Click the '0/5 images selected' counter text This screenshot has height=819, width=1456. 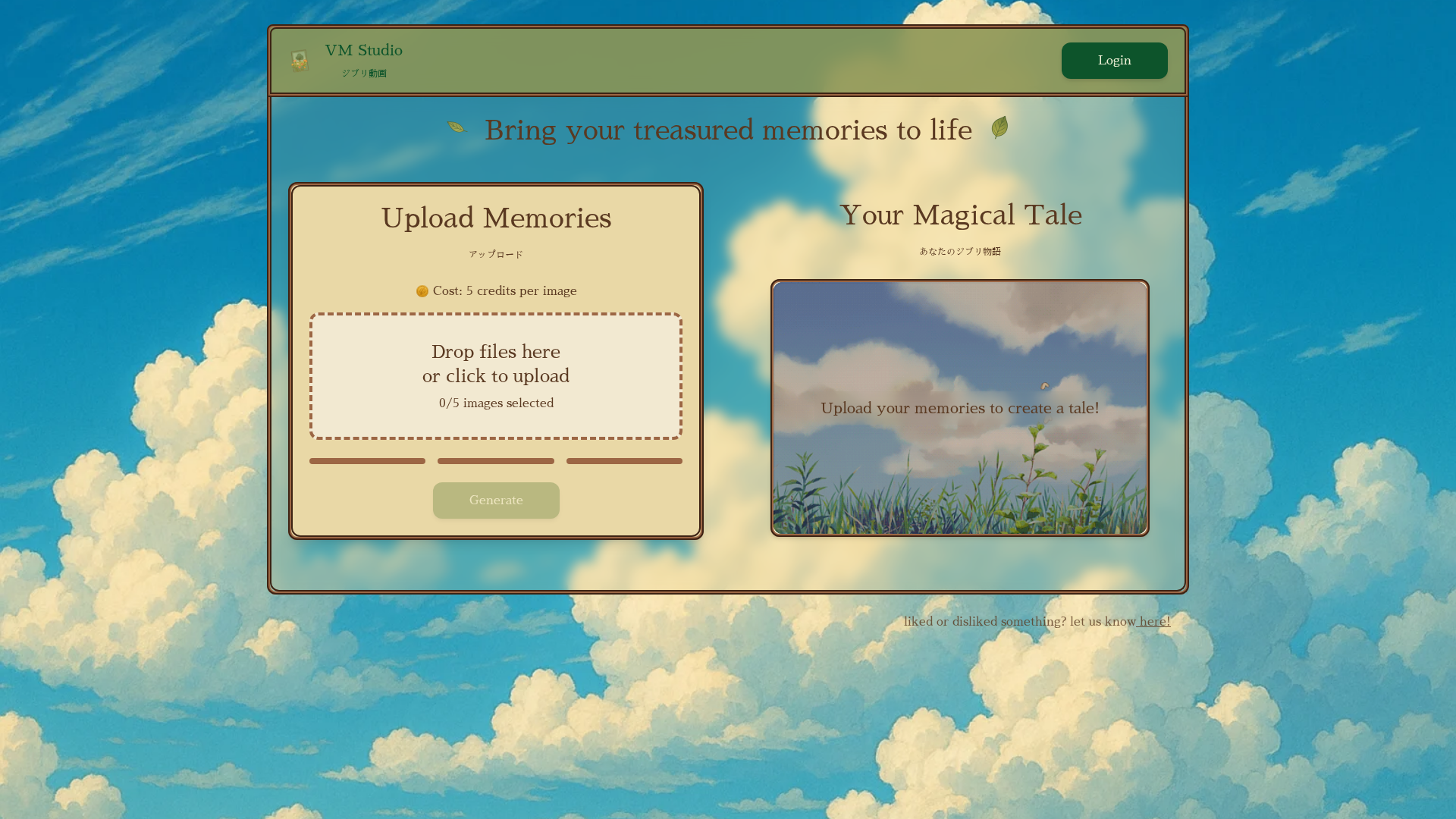point(496,403)
